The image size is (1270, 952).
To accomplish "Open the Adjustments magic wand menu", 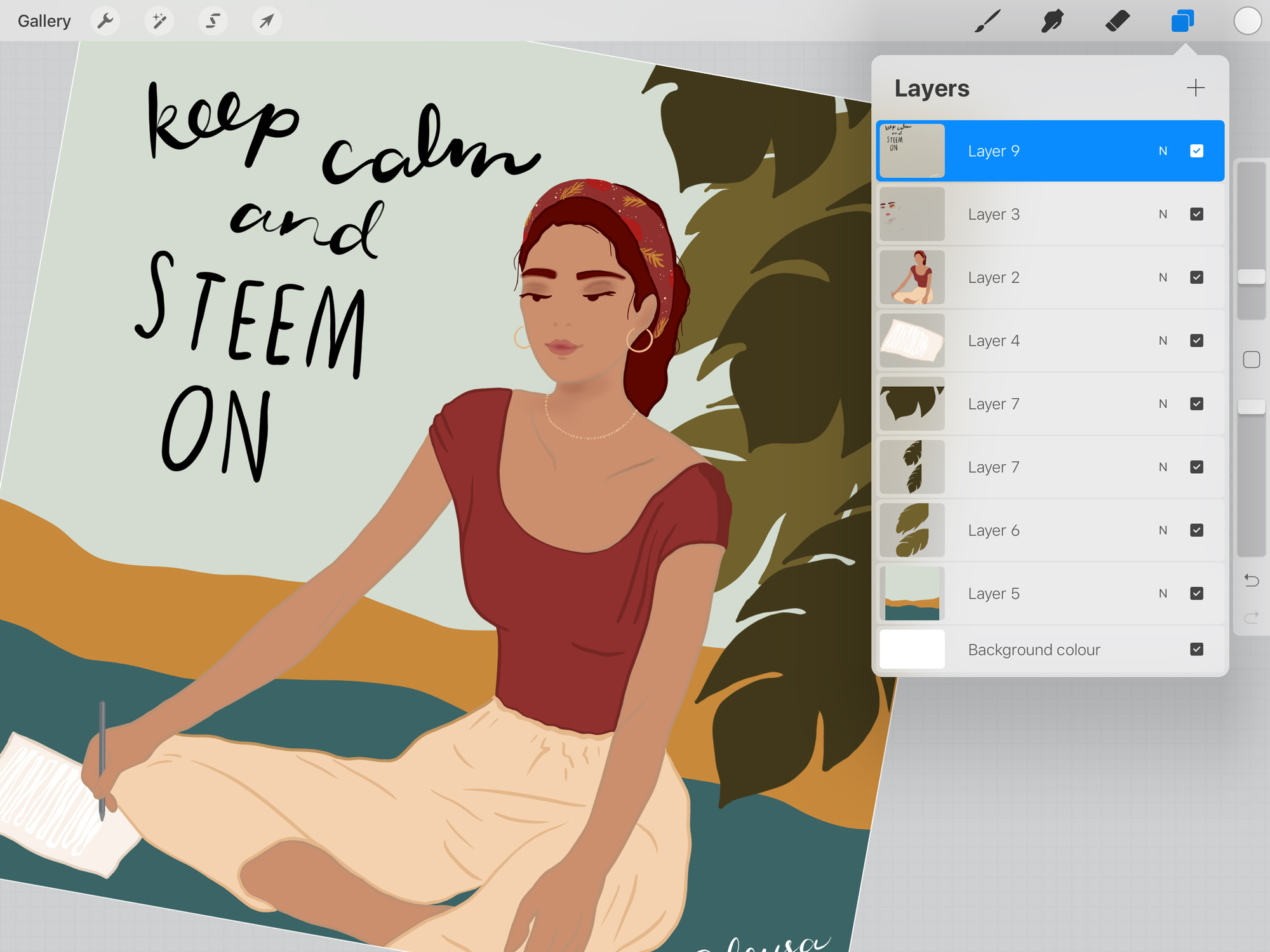I will click(x=159, y=21).
